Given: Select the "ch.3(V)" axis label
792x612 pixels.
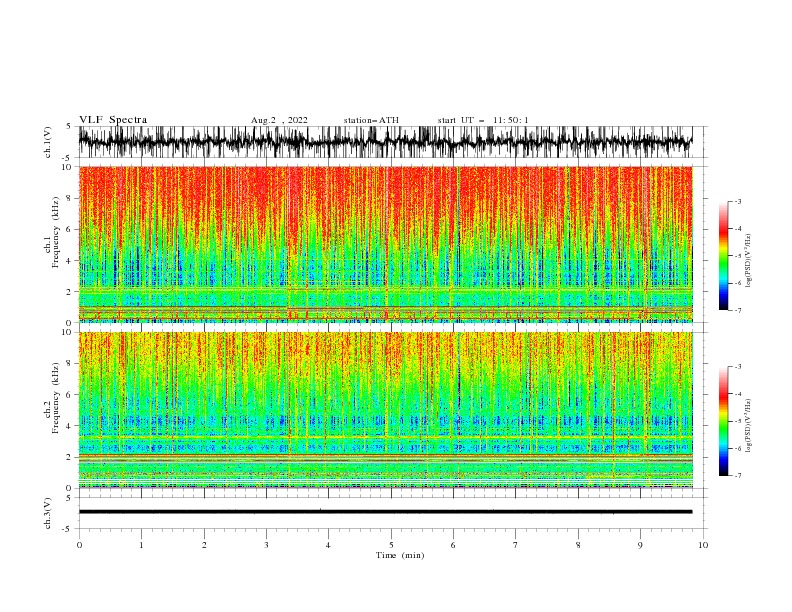Looking at the screenshot, I should [x=48, y=513].
